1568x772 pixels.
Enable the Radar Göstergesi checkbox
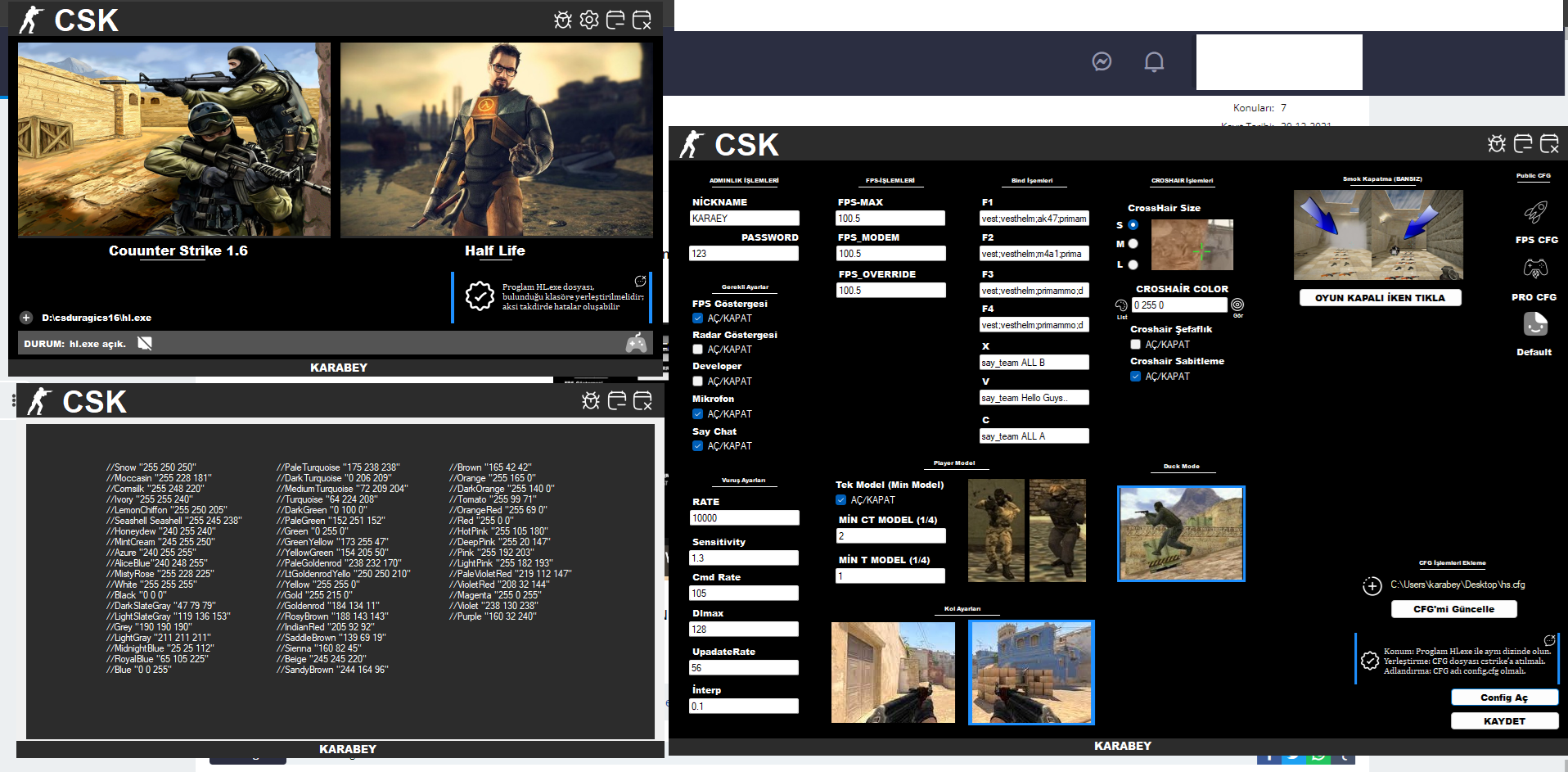tap(698, 350)
